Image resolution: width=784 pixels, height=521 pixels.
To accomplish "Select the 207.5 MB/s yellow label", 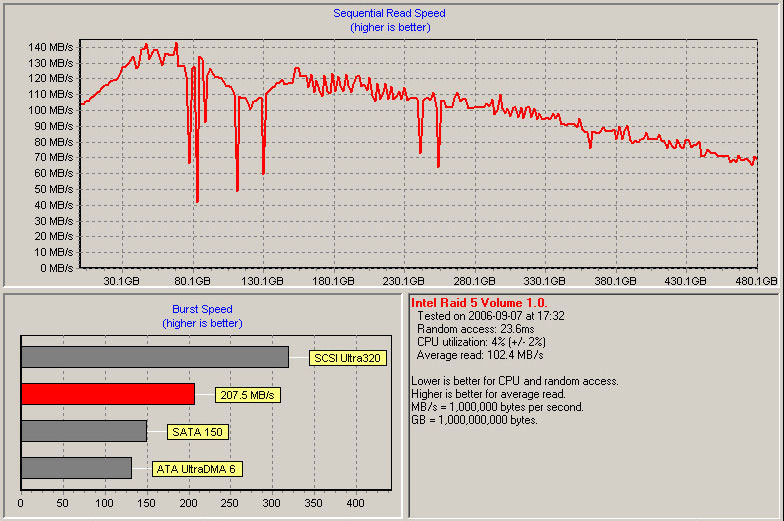I will click(x=247, y=395).
